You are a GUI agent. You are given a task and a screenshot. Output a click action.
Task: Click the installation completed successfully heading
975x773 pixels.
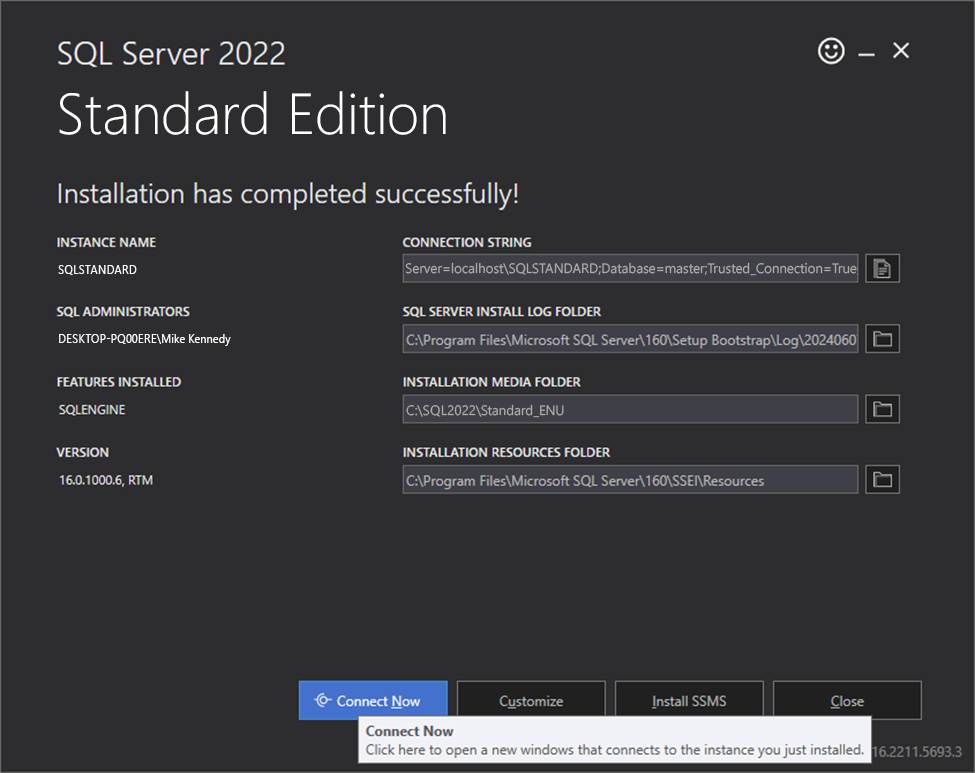(x=288, y=194)
